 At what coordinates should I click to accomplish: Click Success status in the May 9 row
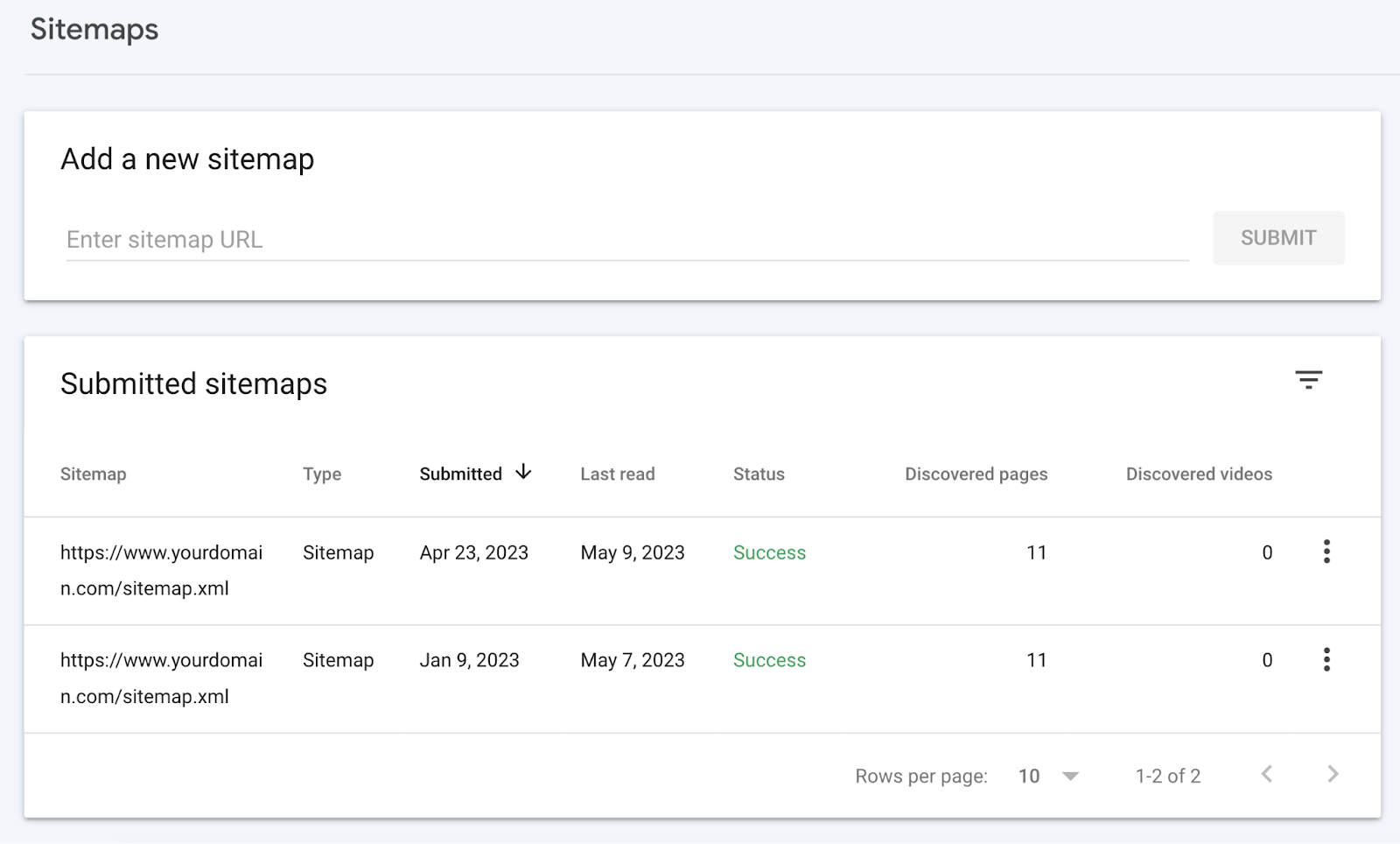click(x=769, y=552)
